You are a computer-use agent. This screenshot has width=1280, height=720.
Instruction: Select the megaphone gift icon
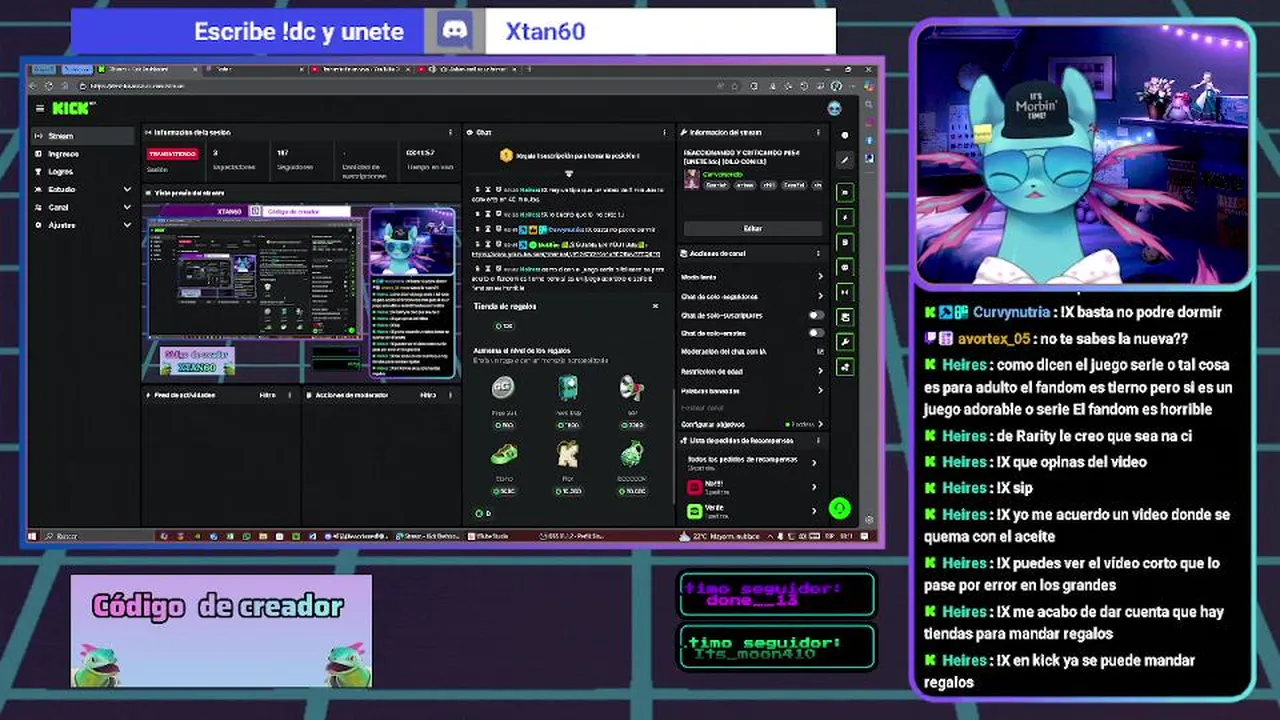(632, 389)
